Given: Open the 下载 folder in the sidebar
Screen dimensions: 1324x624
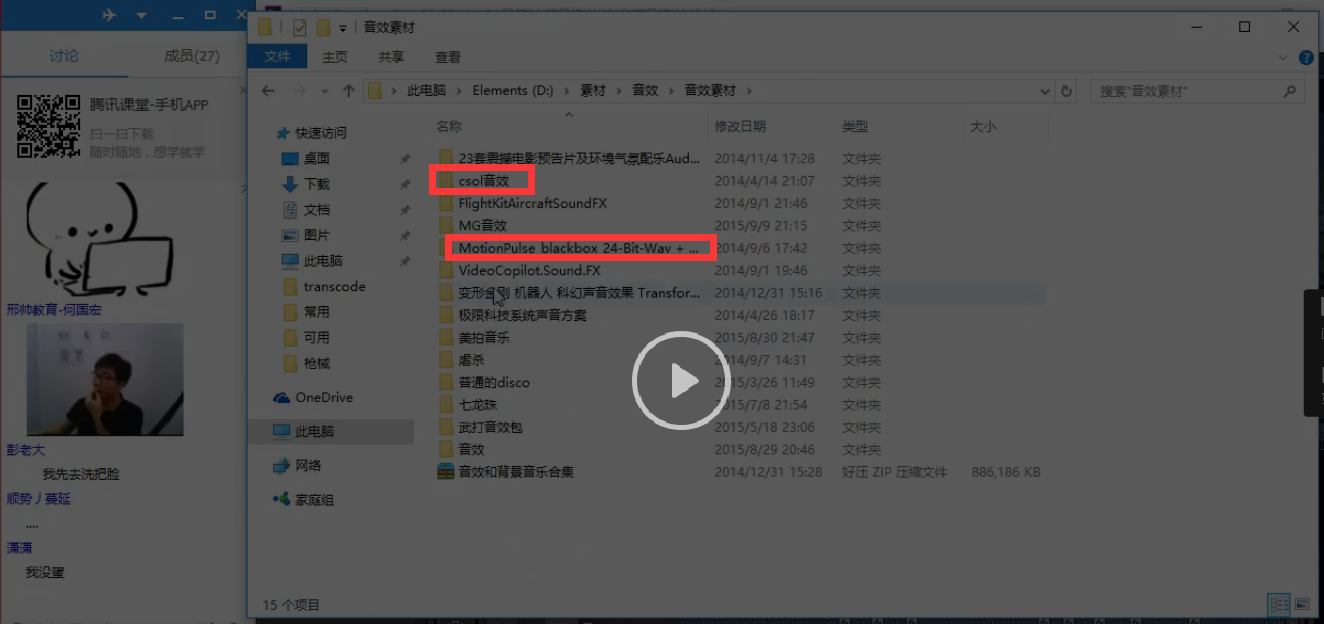Looking at the screenshot, I should [315, 184].
